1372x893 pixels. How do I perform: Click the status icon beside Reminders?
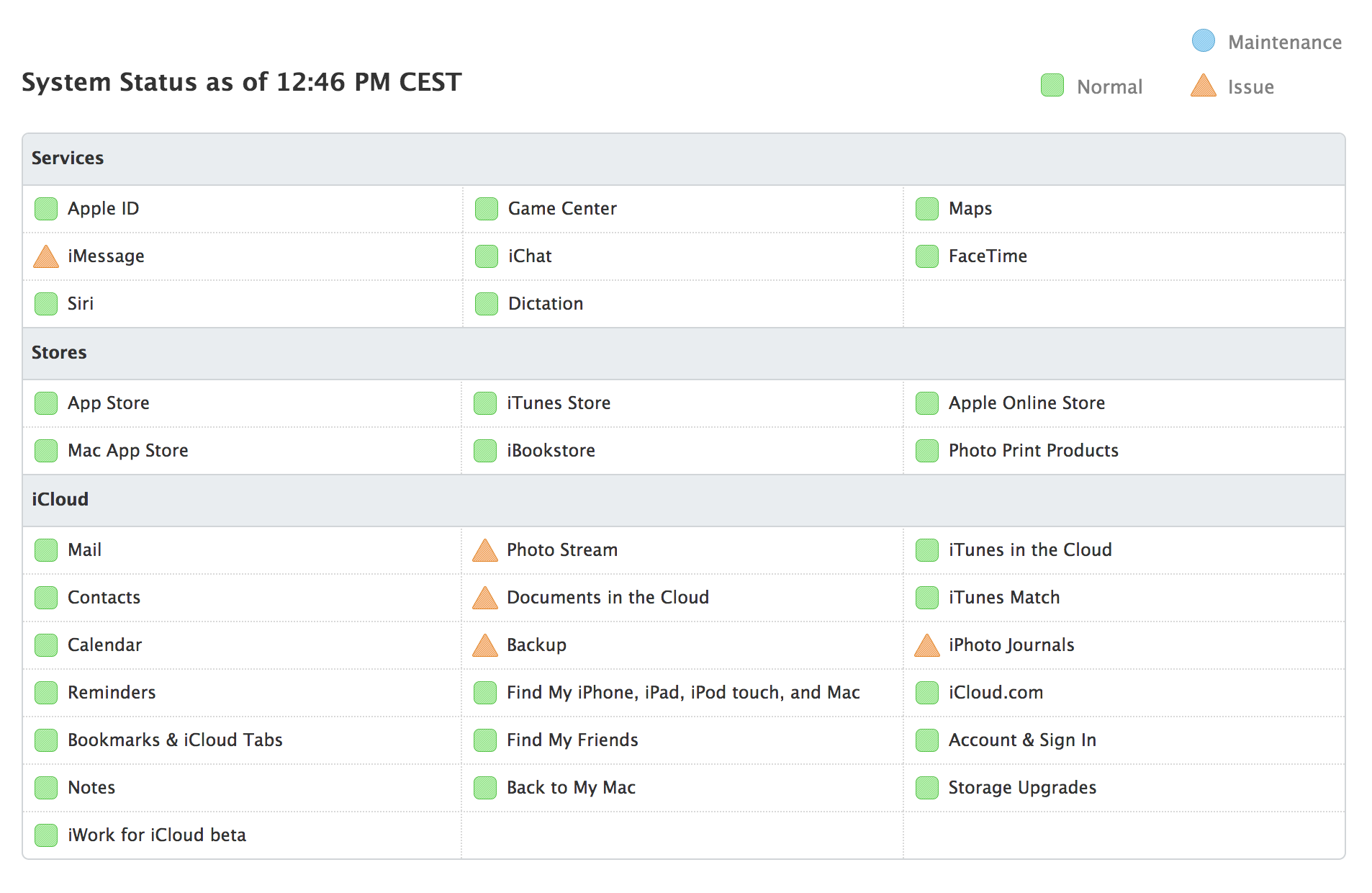(x=46, y=693)
